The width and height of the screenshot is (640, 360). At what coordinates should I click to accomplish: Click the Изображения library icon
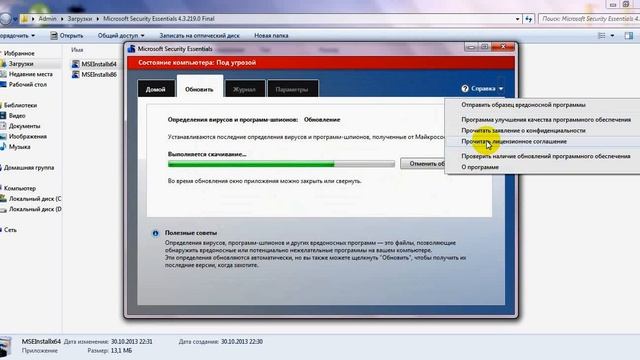3,136
